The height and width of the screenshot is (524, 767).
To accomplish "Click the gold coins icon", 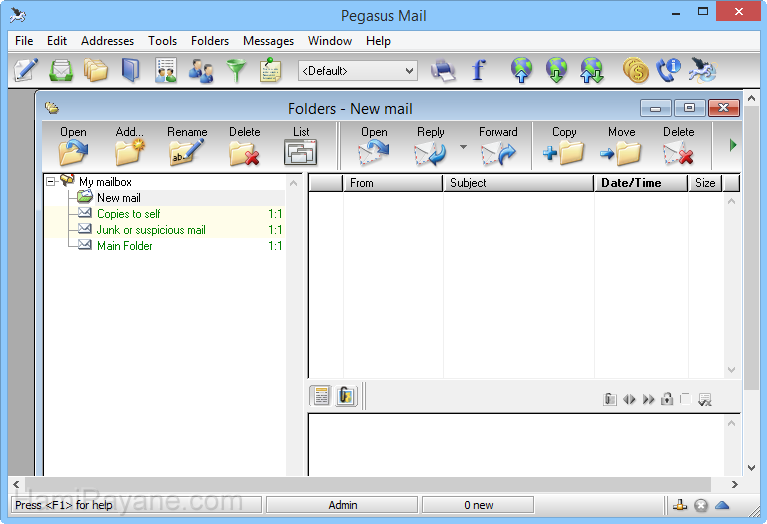I will click(x=635, y=70).
